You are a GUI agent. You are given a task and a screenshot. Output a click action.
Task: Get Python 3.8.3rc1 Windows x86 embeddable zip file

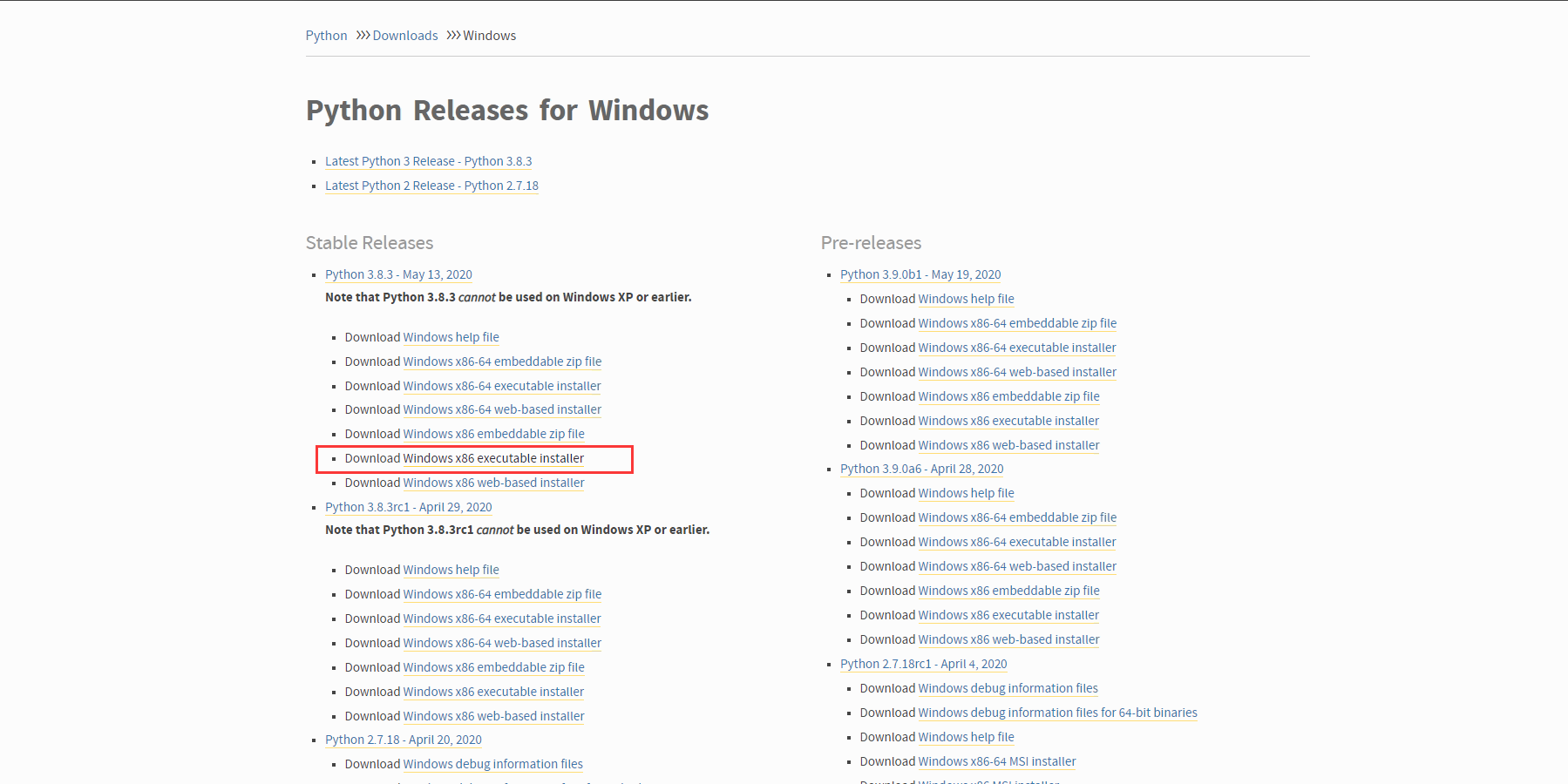493,667
